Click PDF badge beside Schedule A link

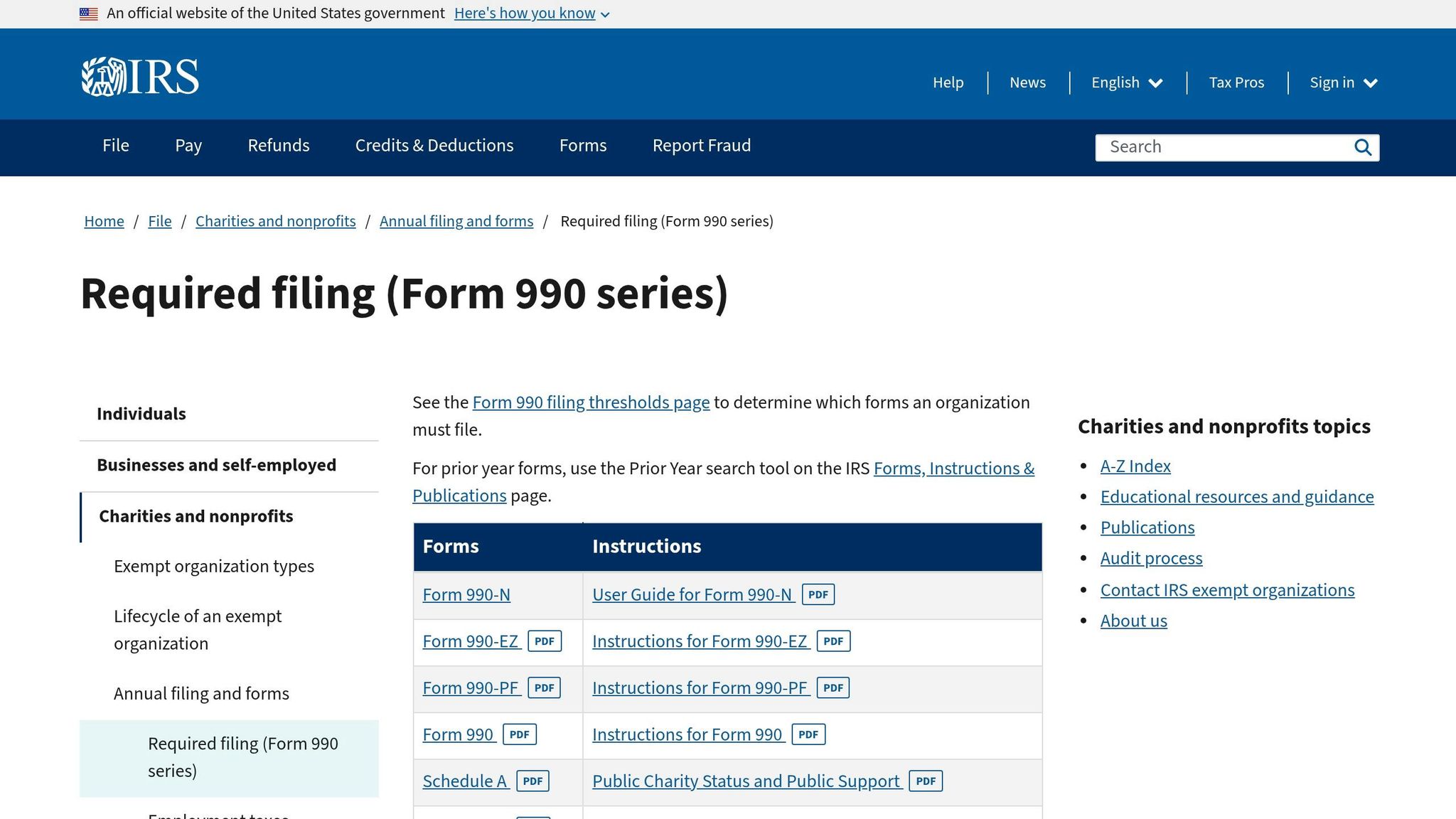coord(532,781)
